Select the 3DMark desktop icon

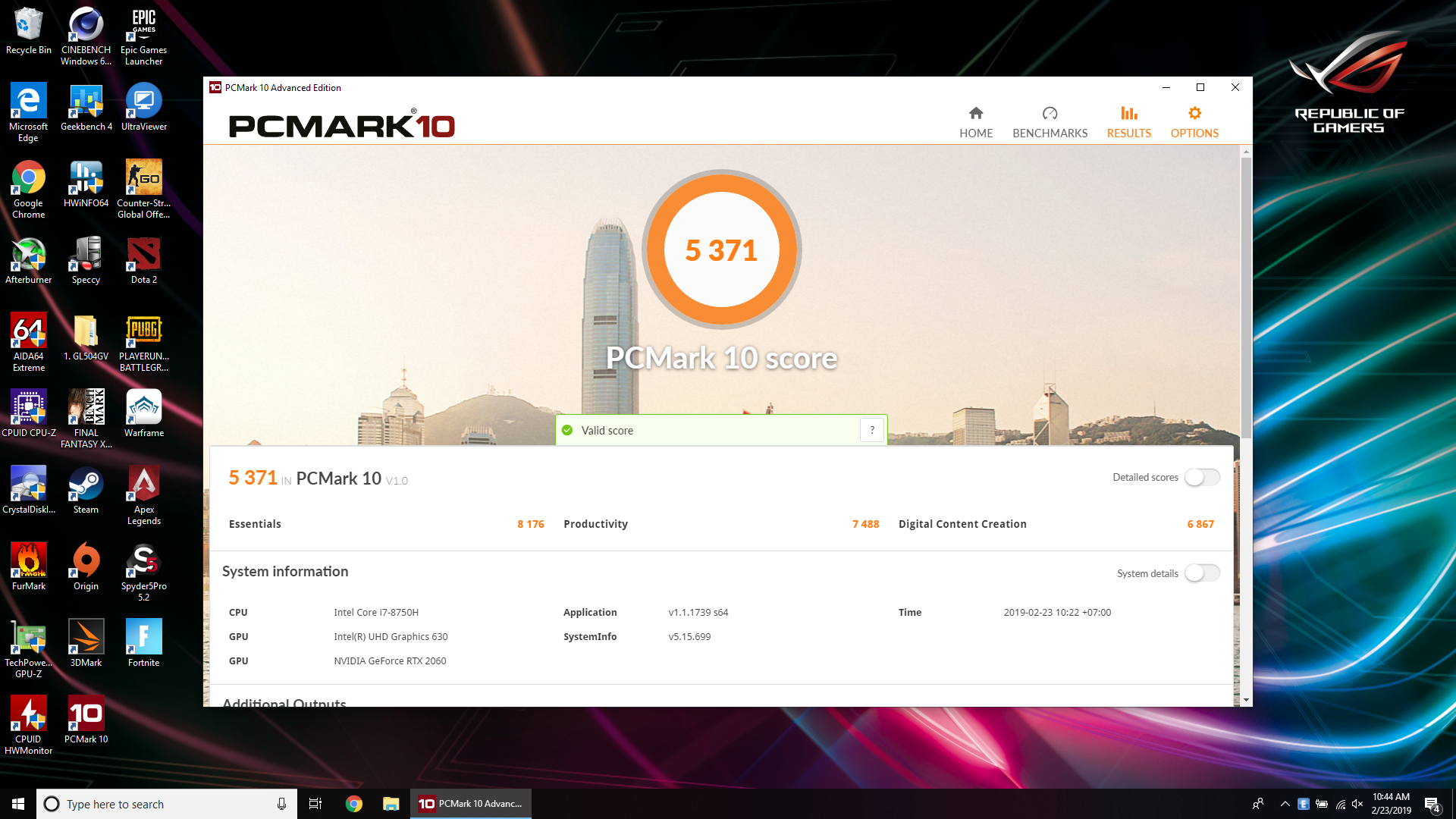[86, 643]
